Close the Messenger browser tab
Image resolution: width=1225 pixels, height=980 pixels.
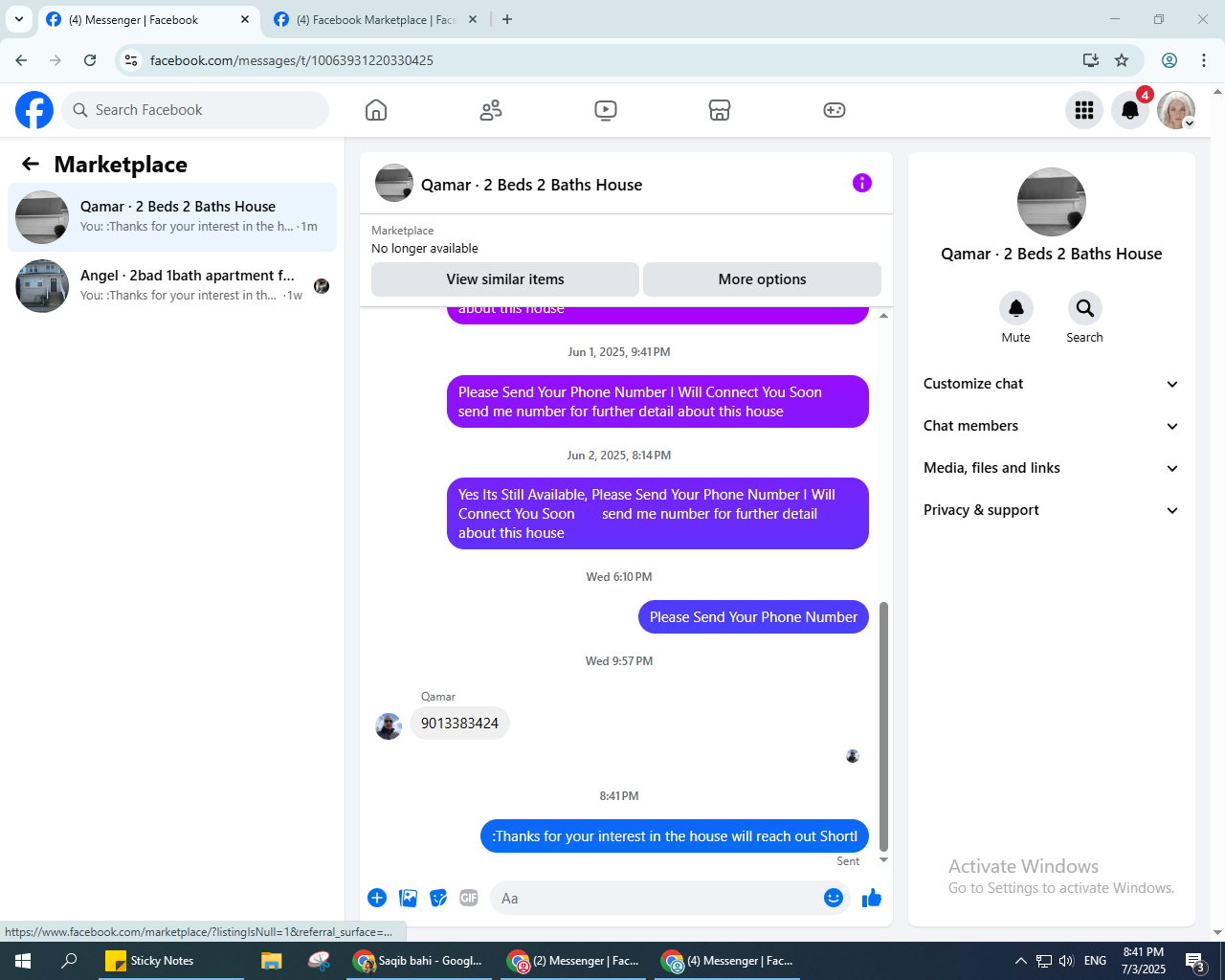point(245,19)
